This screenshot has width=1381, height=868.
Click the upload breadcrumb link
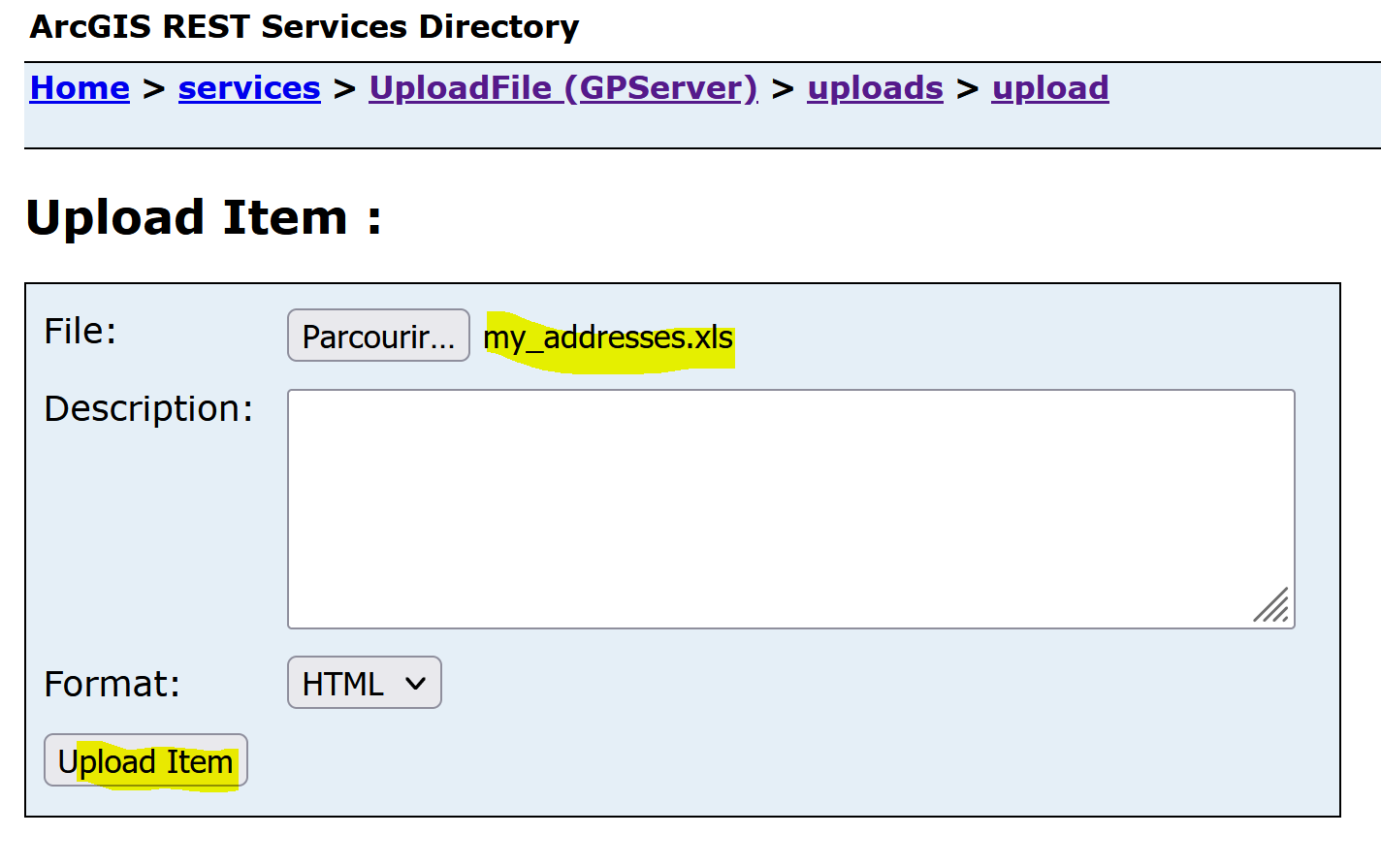[x=1050, y=88]
